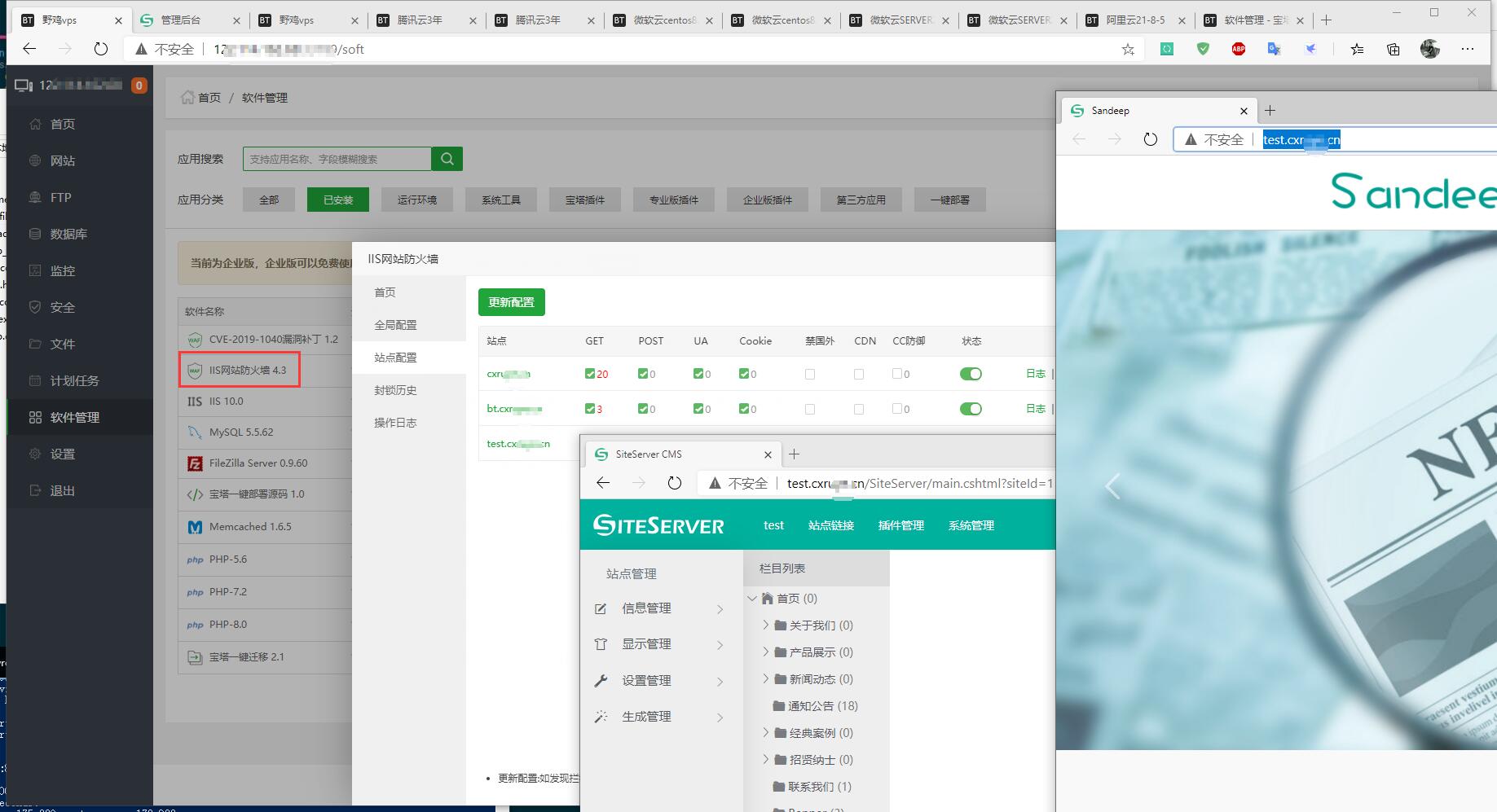Open new tab in SiteServer CMS window
The width and height of the screenshot is (1497, 812).
(795, 454)
